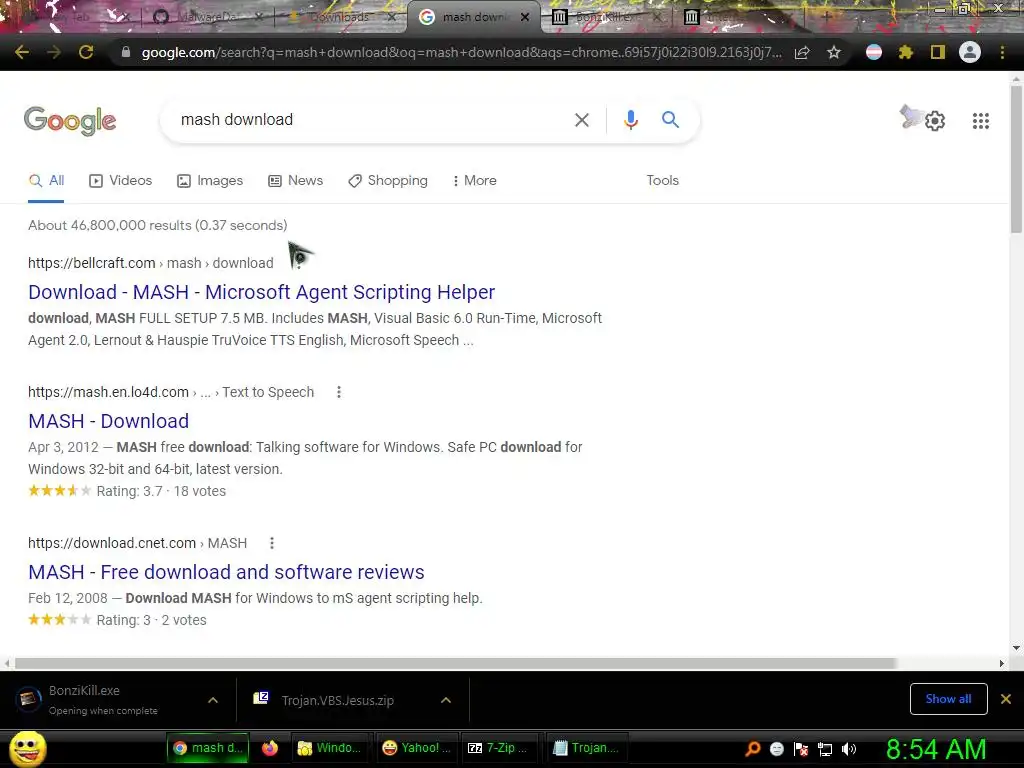Viewport: 1024px width, 768px height.
Task: Open the Tools search options
Action: tap(662, 180)
